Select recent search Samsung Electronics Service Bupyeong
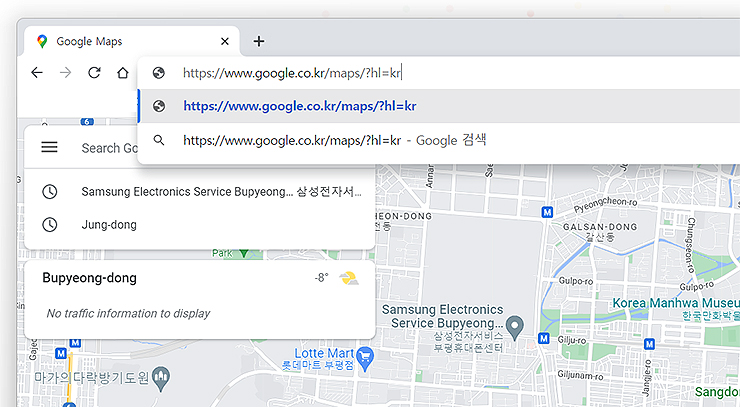Viewport: 740px width, 407px height. [200, 192]
